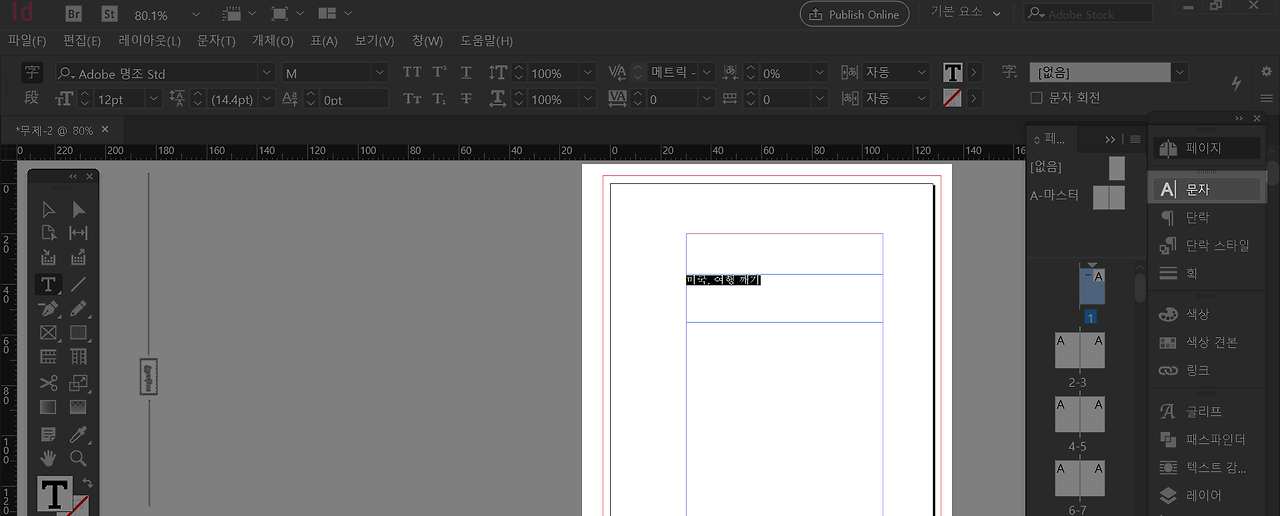Enable the 문자 회전 checkbox

[x=1036, y=98]
